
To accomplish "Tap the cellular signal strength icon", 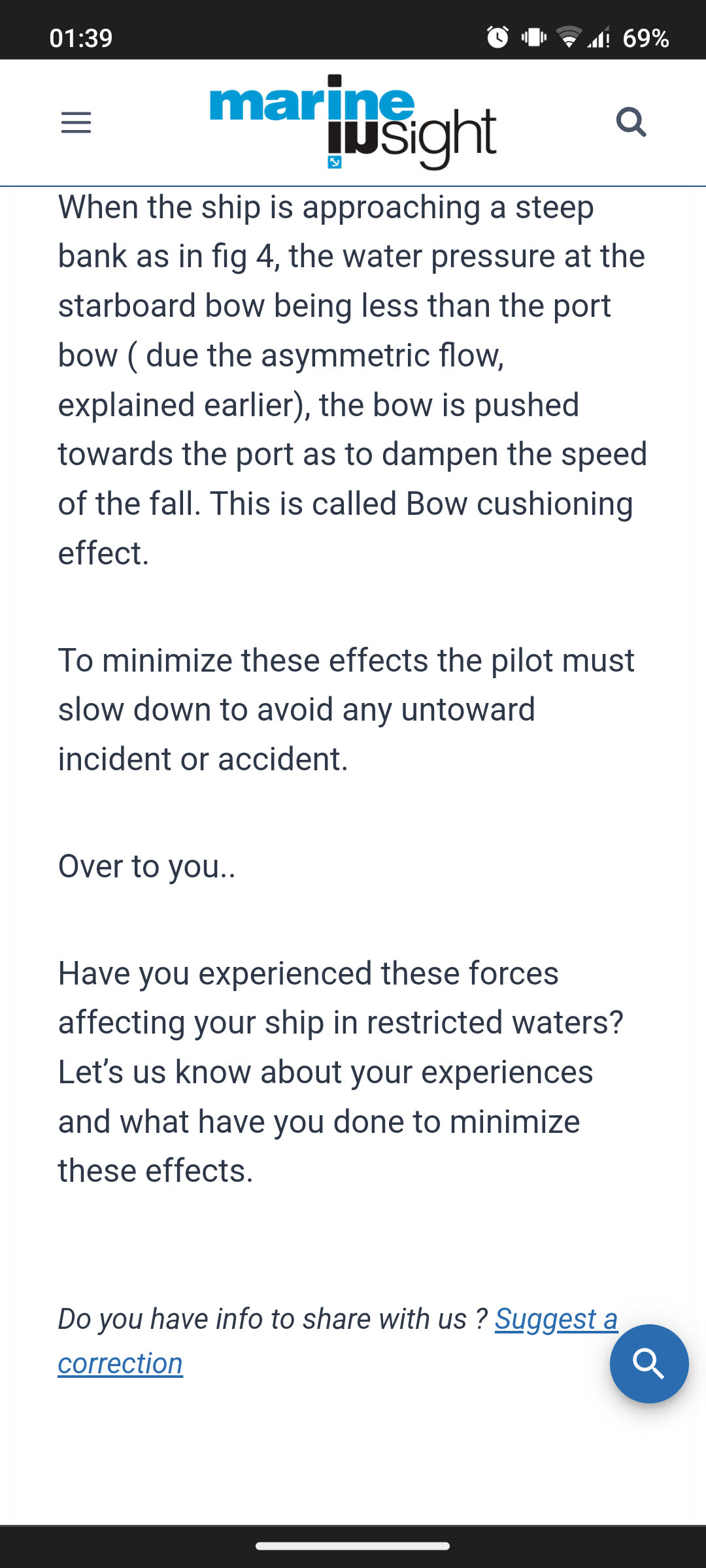I will pyautogui.click(x=599, y=37).
